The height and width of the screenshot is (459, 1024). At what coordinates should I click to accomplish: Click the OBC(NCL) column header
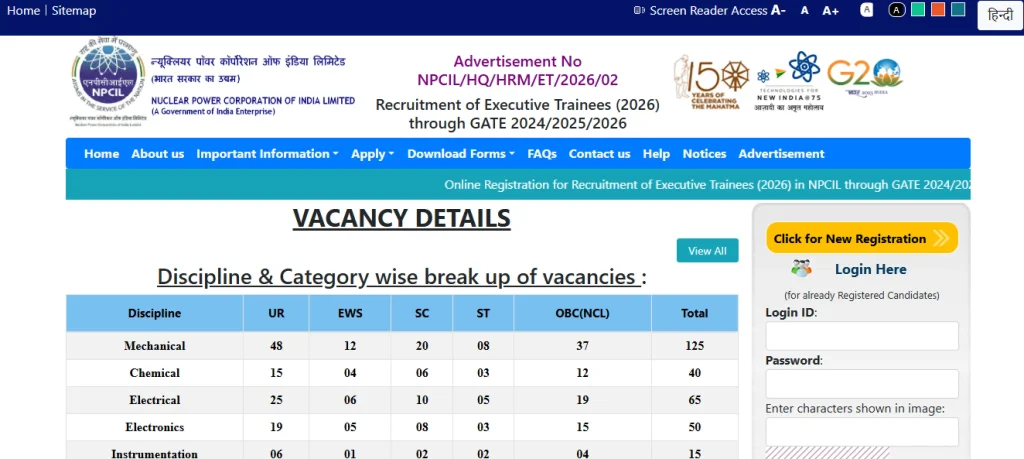point(583,313)
